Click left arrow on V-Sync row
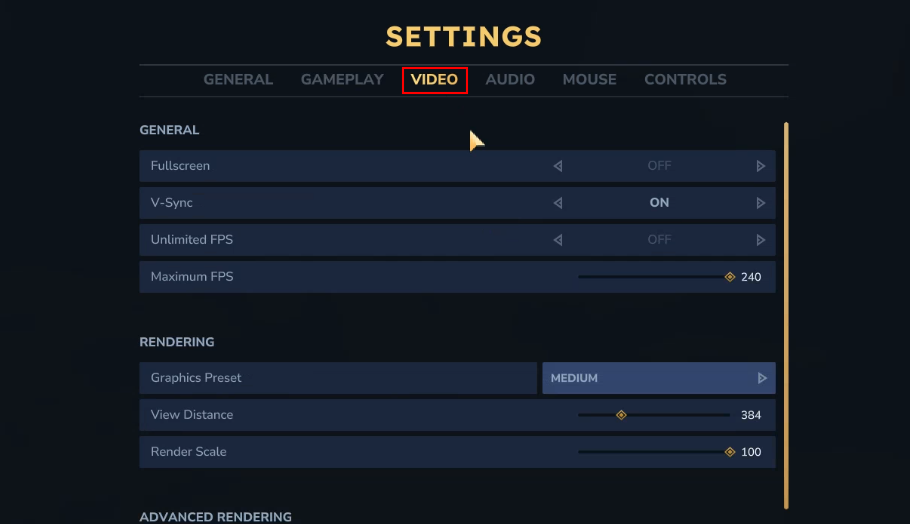This screenshot has width=910, height=524. pyautogui.click(x=558, y=203)
